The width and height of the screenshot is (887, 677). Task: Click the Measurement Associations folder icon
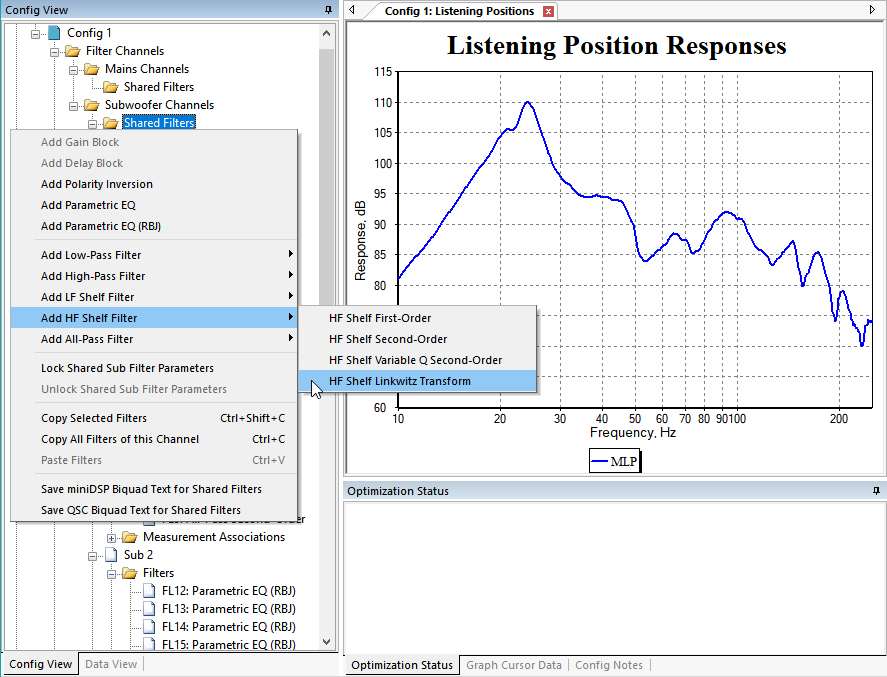[130, 537]
